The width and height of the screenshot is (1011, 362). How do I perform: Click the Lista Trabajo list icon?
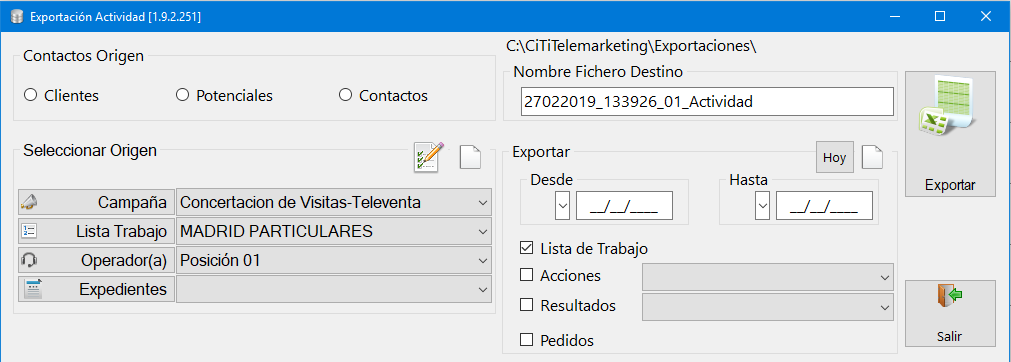pyautogui.click(x=29, y=231)
